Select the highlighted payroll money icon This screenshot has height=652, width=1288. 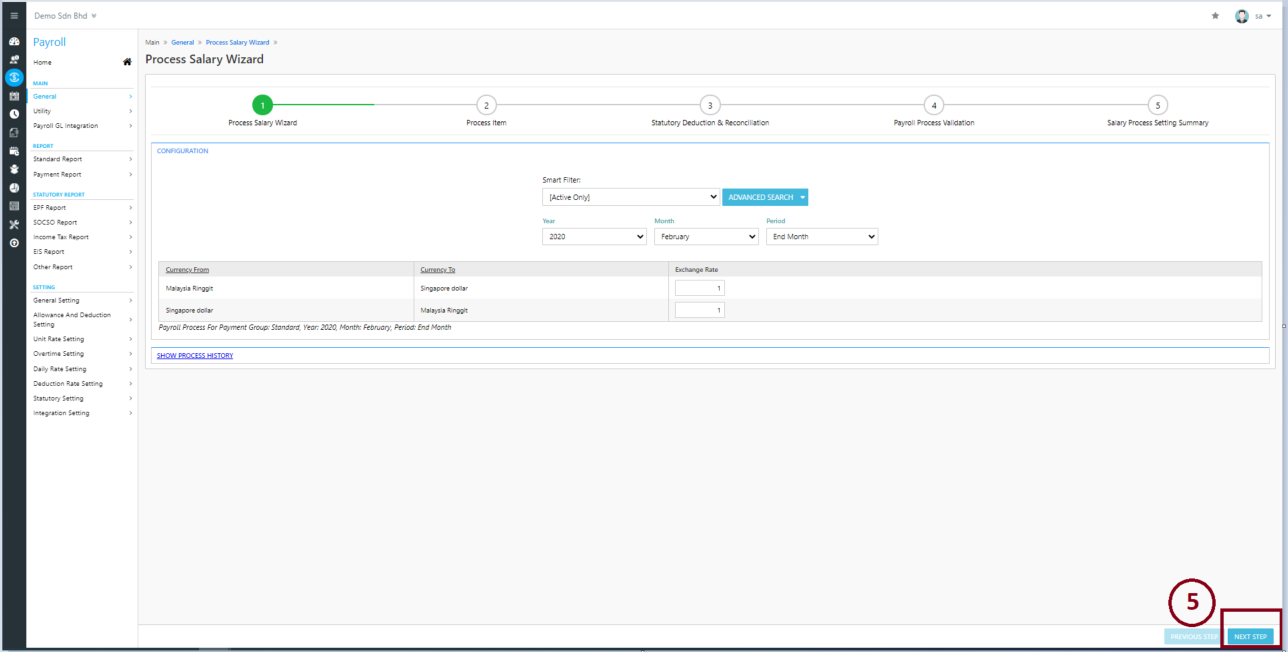(x=14, y=77)
